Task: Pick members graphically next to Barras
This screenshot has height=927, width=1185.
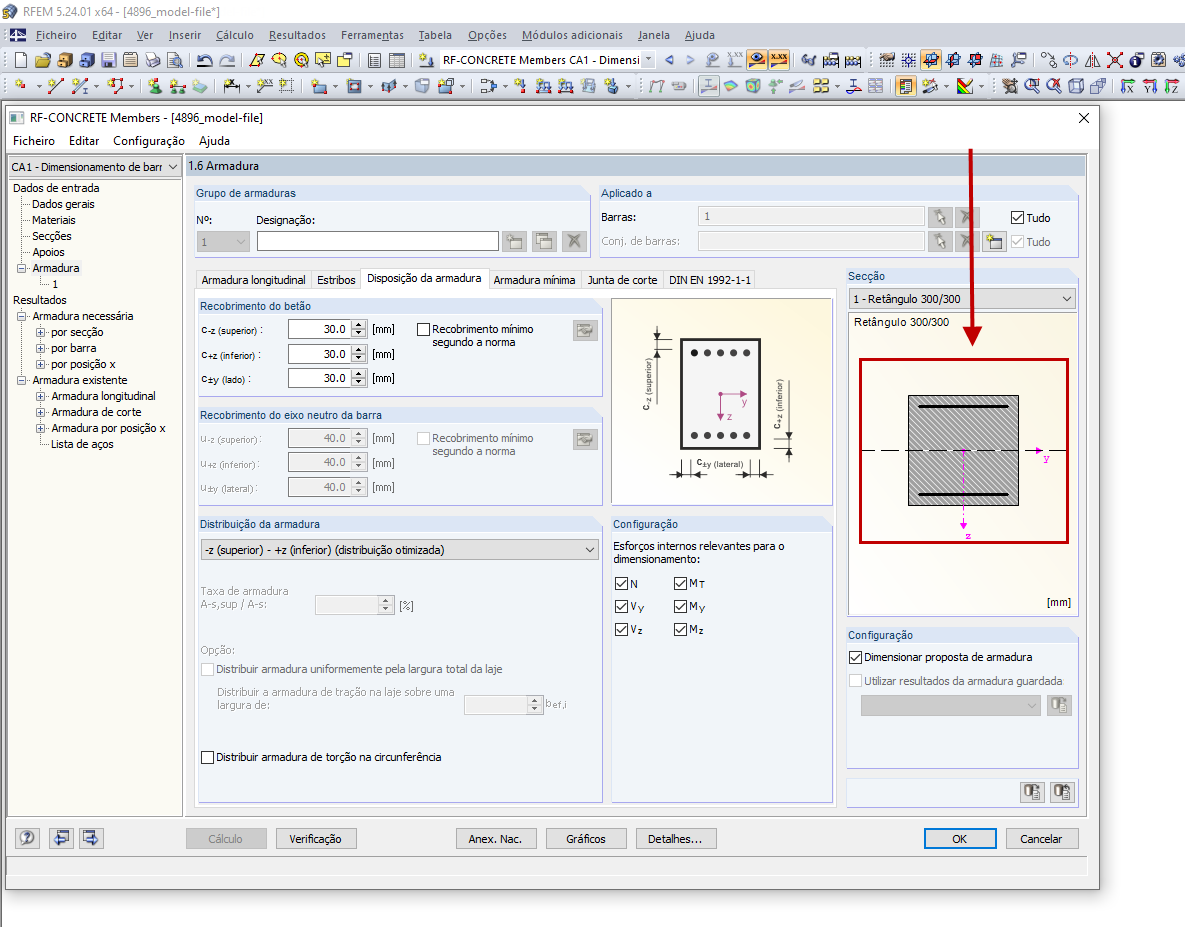Action: point(939,217)
